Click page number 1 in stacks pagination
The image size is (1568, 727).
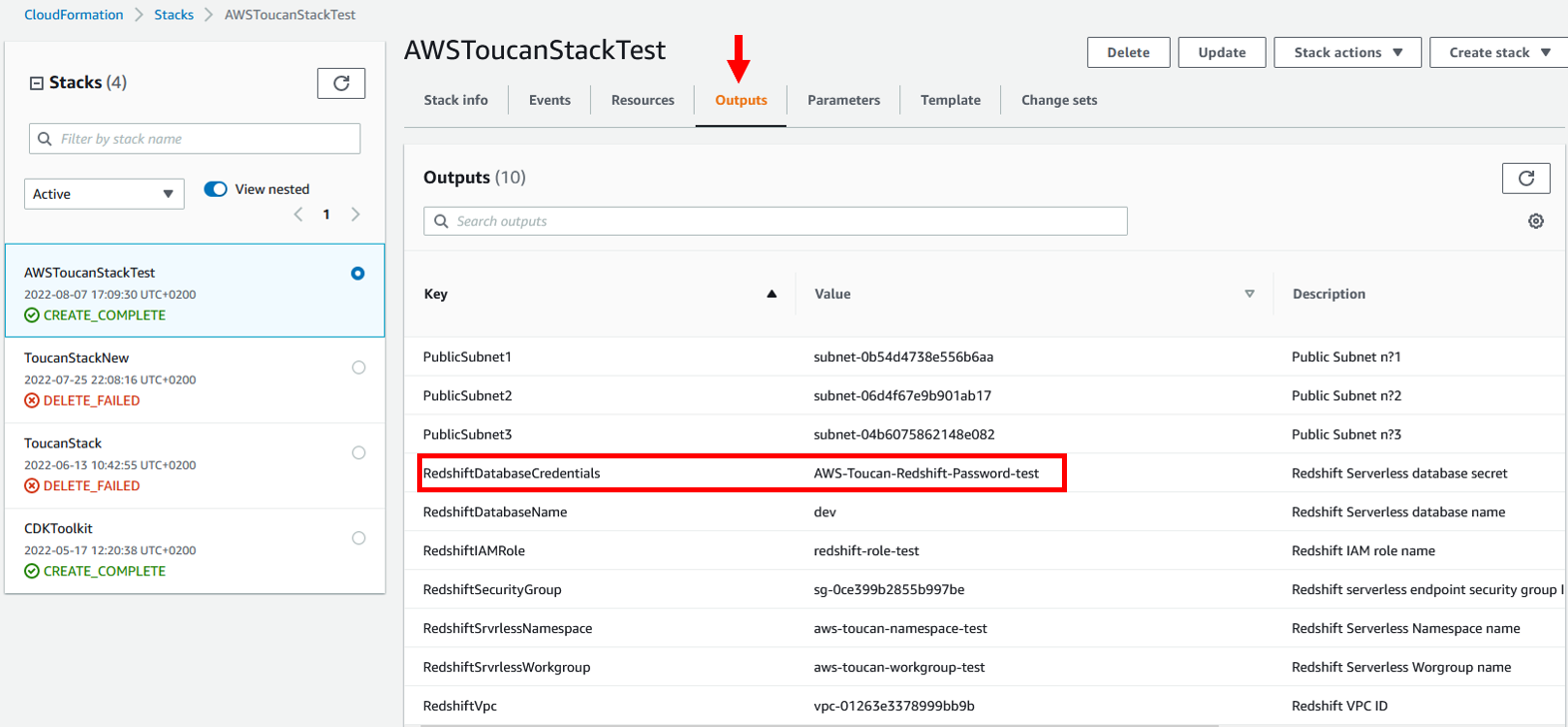point(326,215)
